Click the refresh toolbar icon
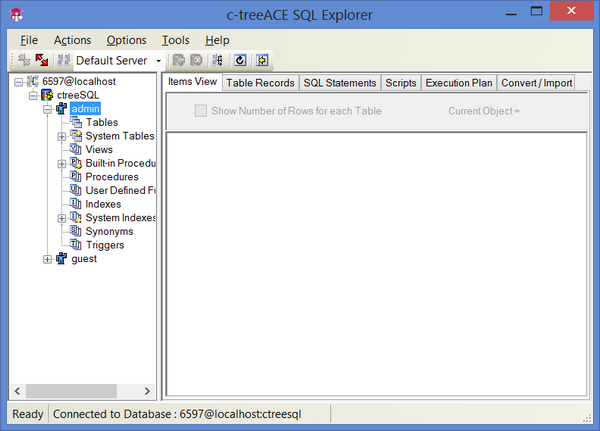The image size is (600, 431). coord(240,61)
